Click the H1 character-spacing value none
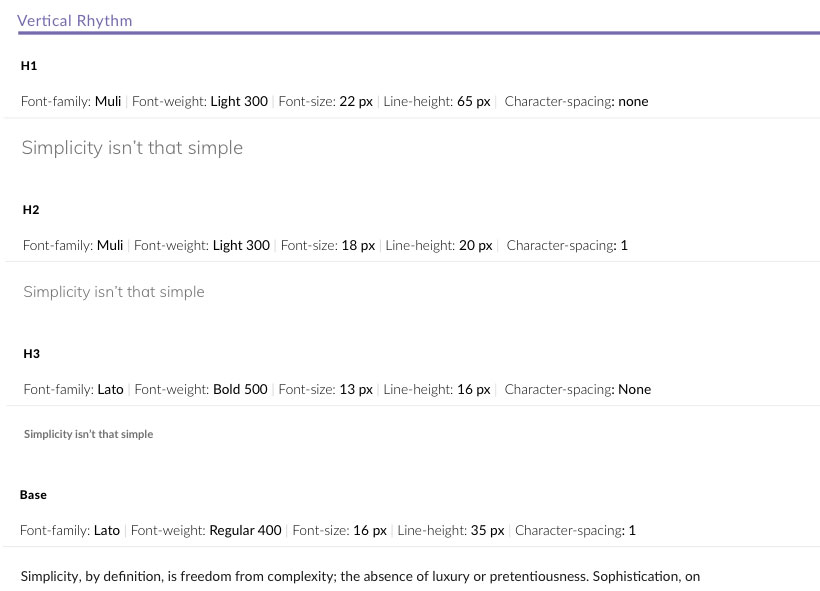This screenshot has width=820, height=591. 633,101
